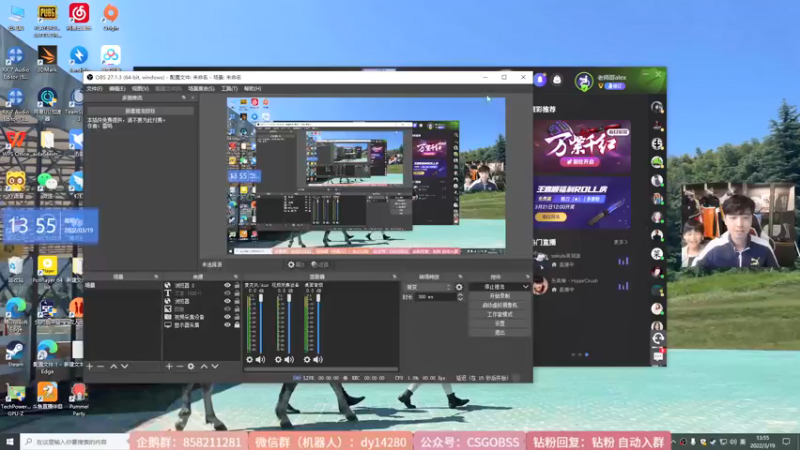Mute the 麦克风/Aux channel using its speaker icon
Screen dimensions: 800x450
(x=261, y=360)
